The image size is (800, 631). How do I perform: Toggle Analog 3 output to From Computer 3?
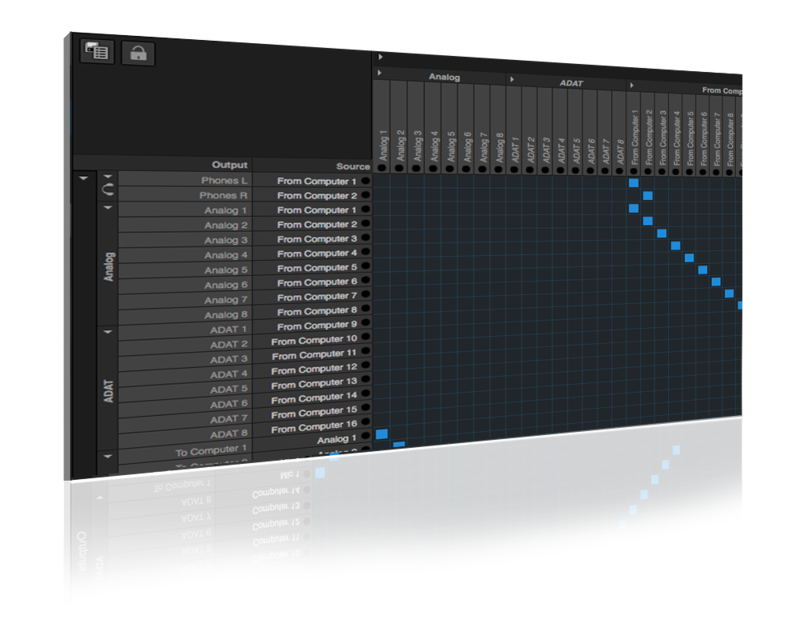tap(662, 233)
